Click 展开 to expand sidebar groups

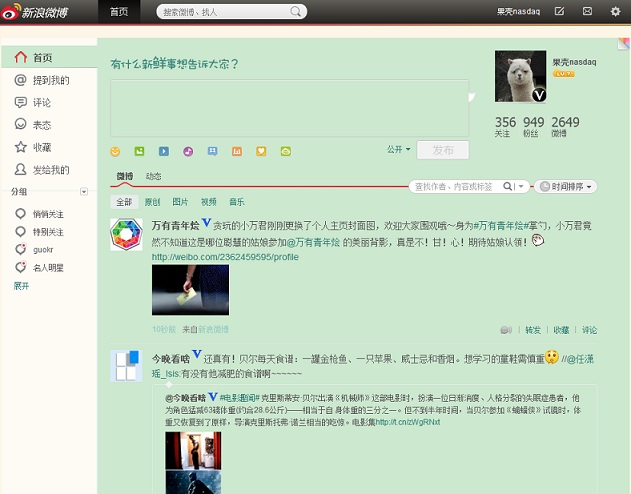21,286
